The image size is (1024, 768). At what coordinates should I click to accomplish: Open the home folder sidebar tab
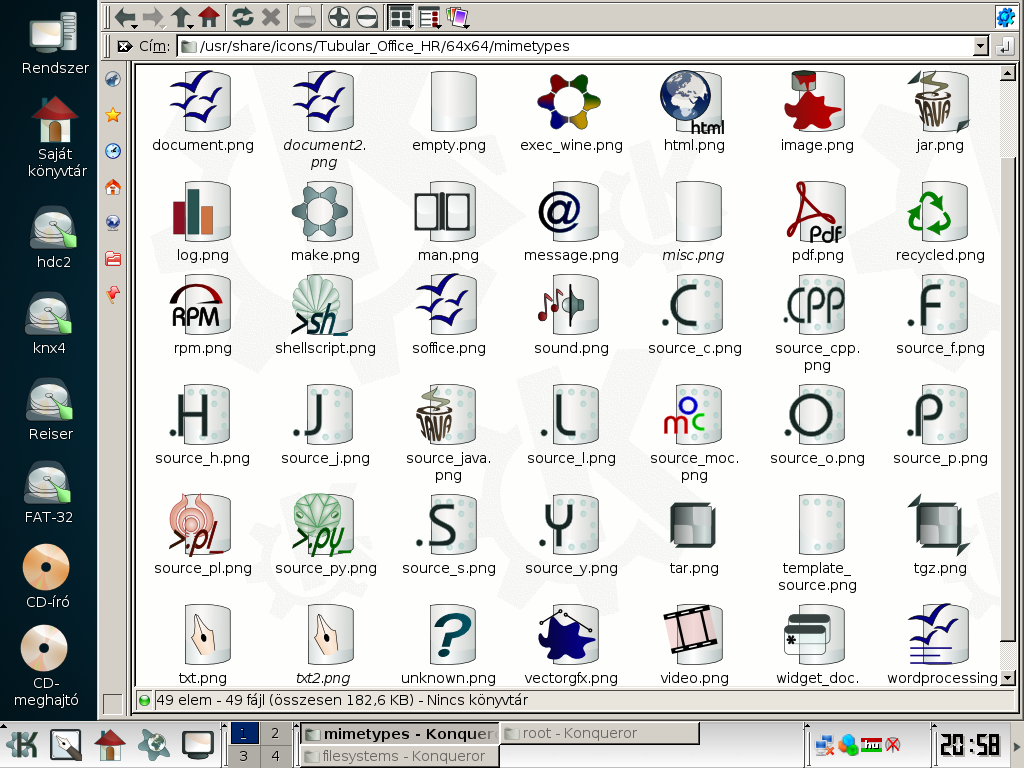click(113, 187)
